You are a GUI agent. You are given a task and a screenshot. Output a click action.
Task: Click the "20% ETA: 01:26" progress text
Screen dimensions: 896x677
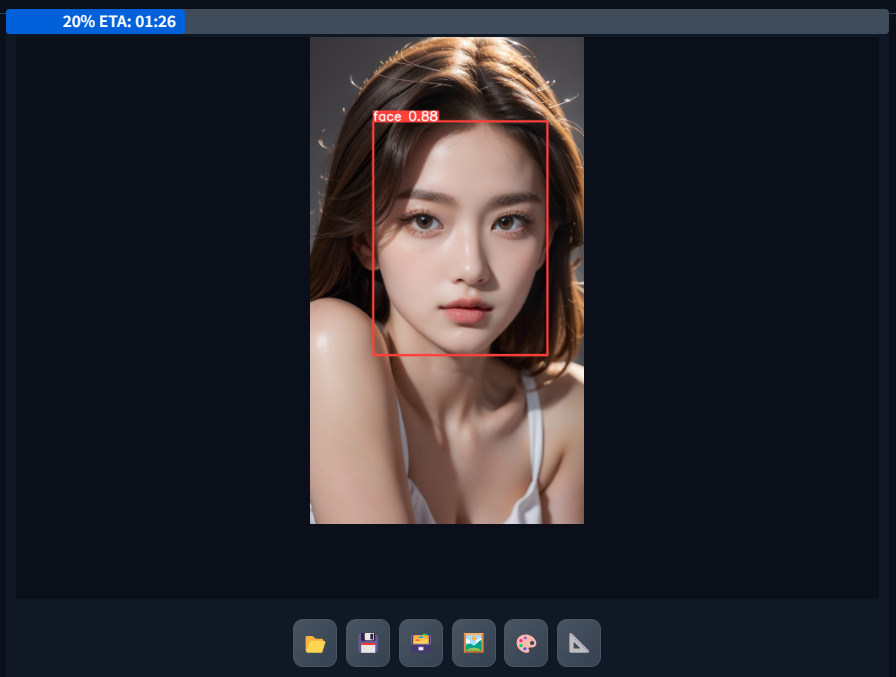coord(119,22)
